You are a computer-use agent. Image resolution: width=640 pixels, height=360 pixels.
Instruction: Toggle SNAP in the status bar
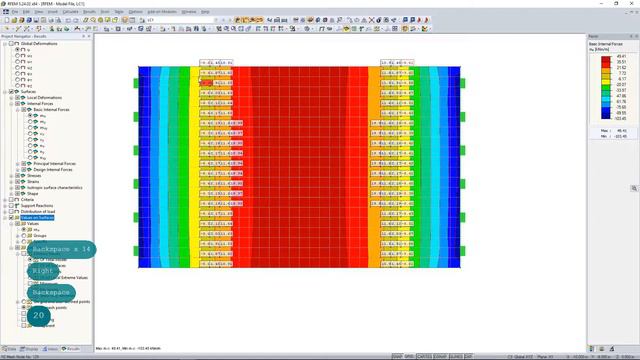[x=397, y=357]
